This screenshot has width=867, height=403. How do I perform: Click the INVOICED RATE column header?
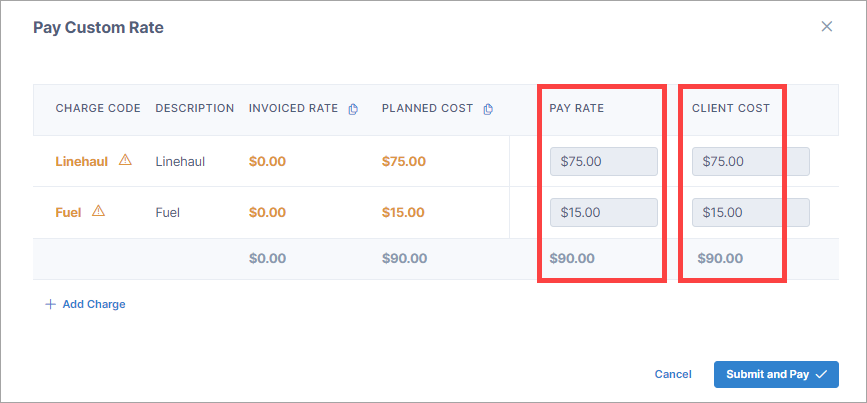point(293,108)
